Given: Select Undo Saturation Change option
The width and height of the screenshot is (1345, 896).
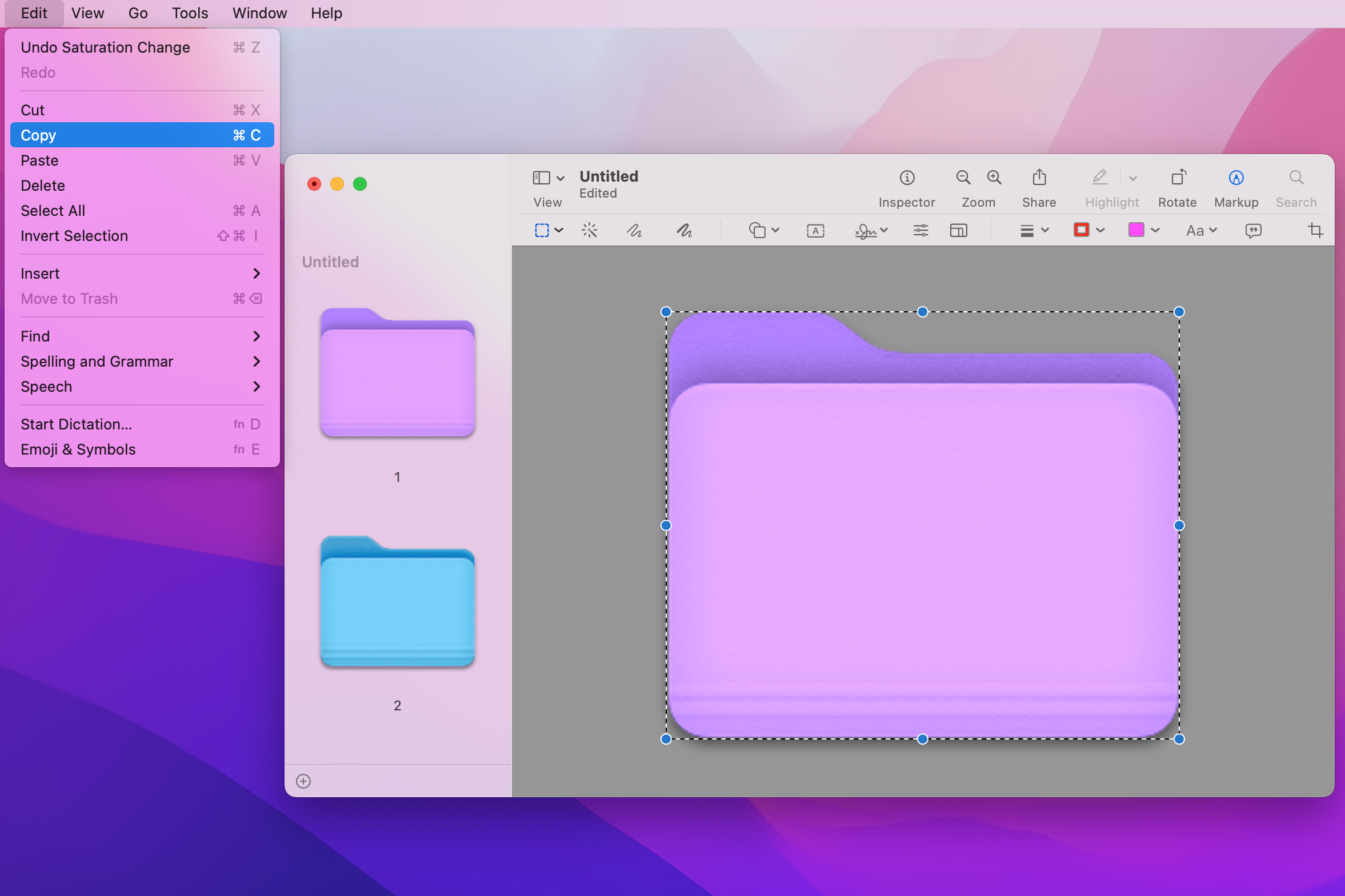Looking at the screenshot, I should (105, 46).
